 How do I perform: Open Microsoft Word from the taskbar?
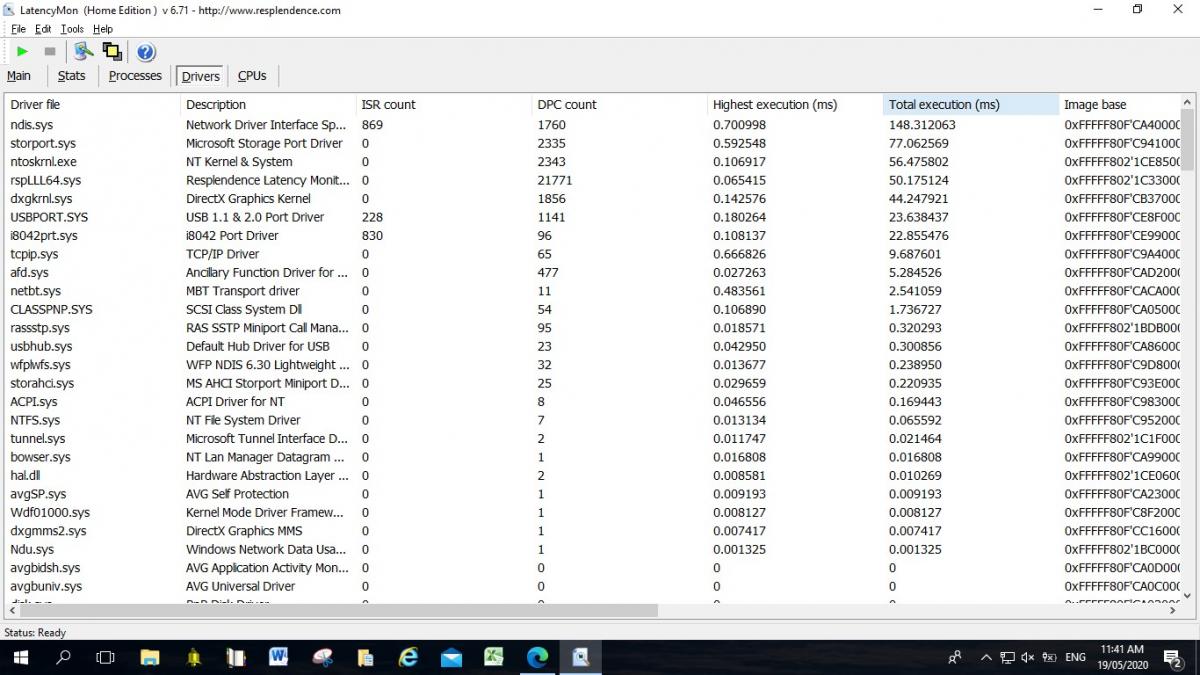279,657
